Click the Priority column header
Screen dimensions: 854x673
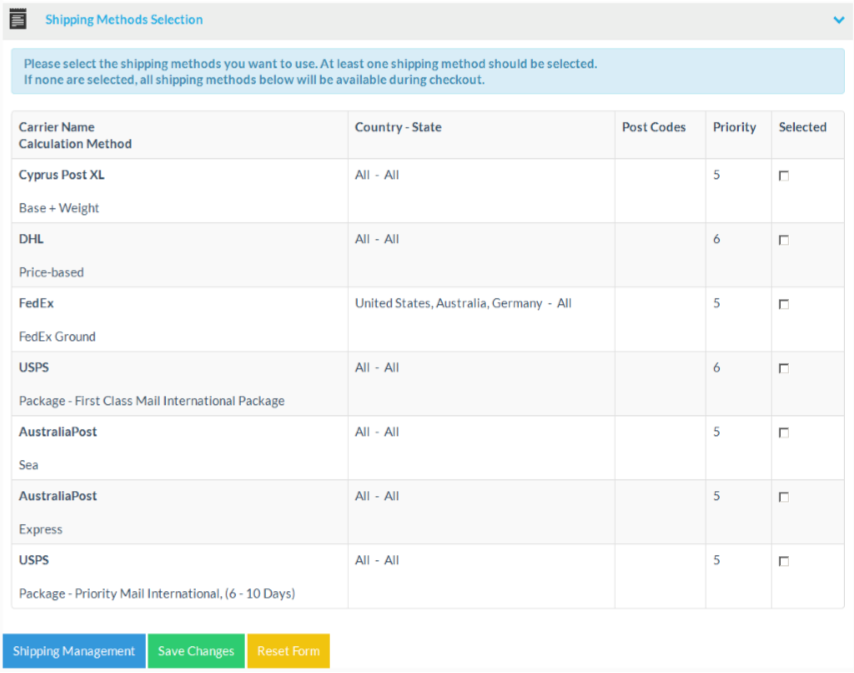tap(734, 127)
